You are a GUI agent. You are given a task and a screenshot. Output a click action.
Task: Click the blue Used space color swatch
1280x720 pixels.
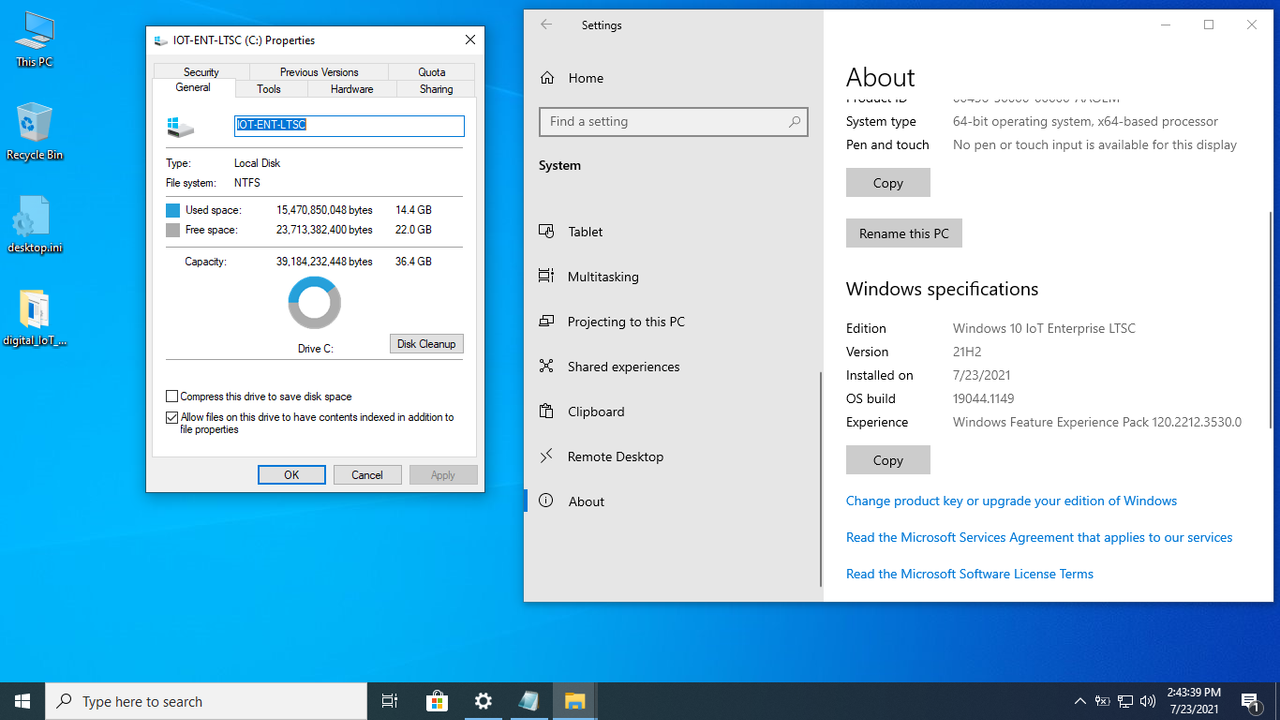(x=173, y=210)
